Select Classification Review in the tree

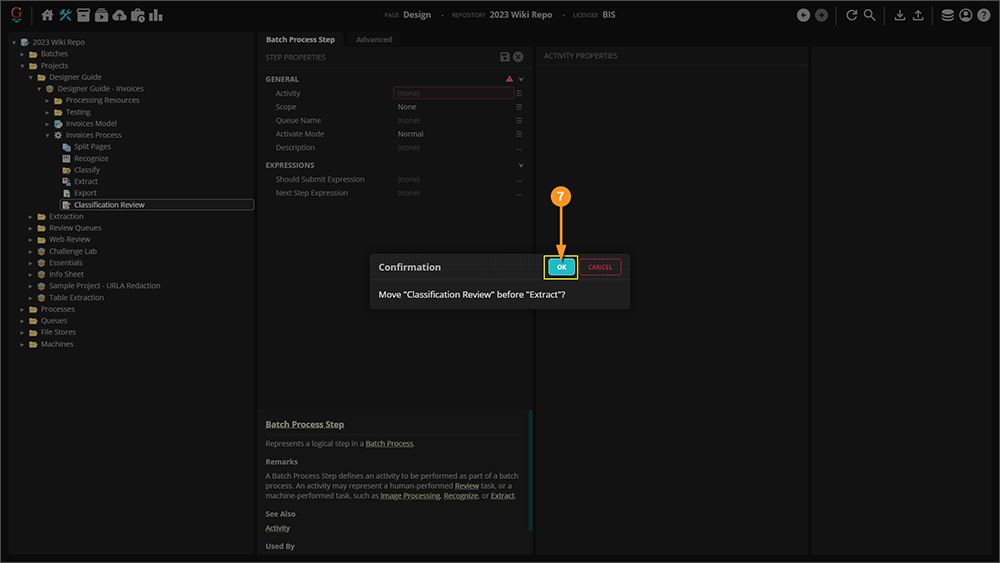[109, 205]
